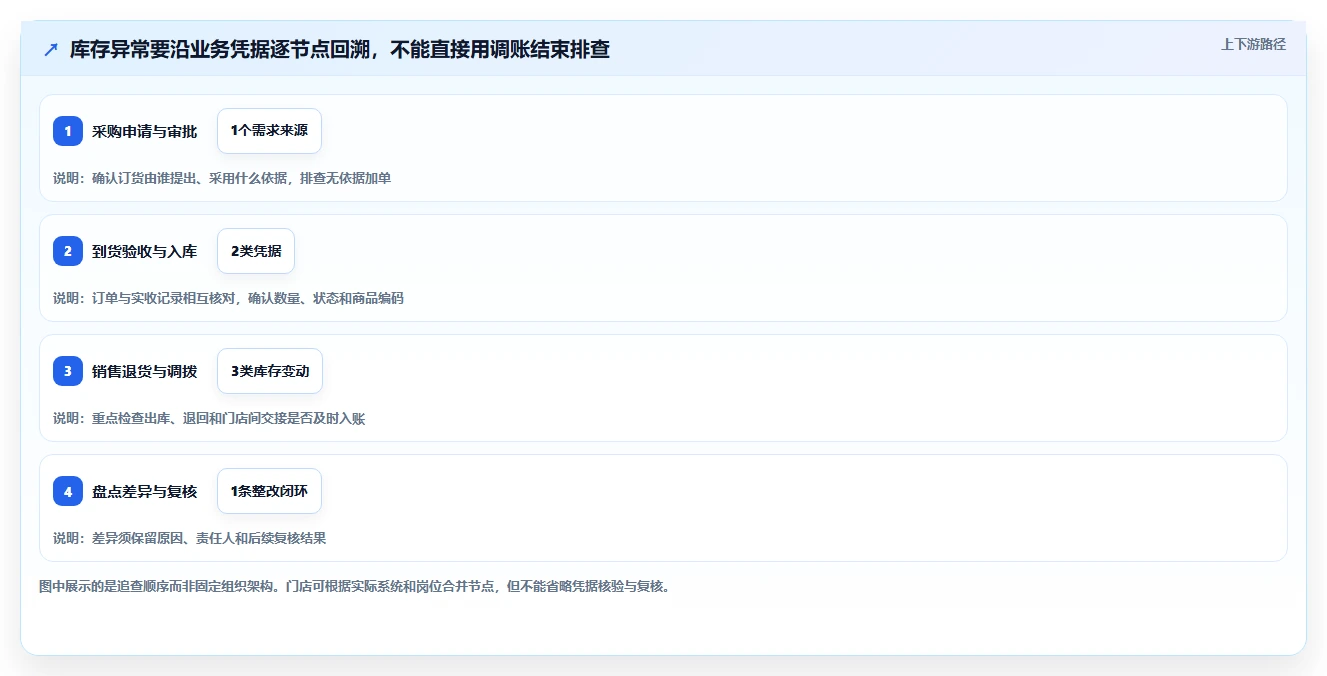
Task: Click the 采购申请与审批 step title
Action: click(145, 131)
